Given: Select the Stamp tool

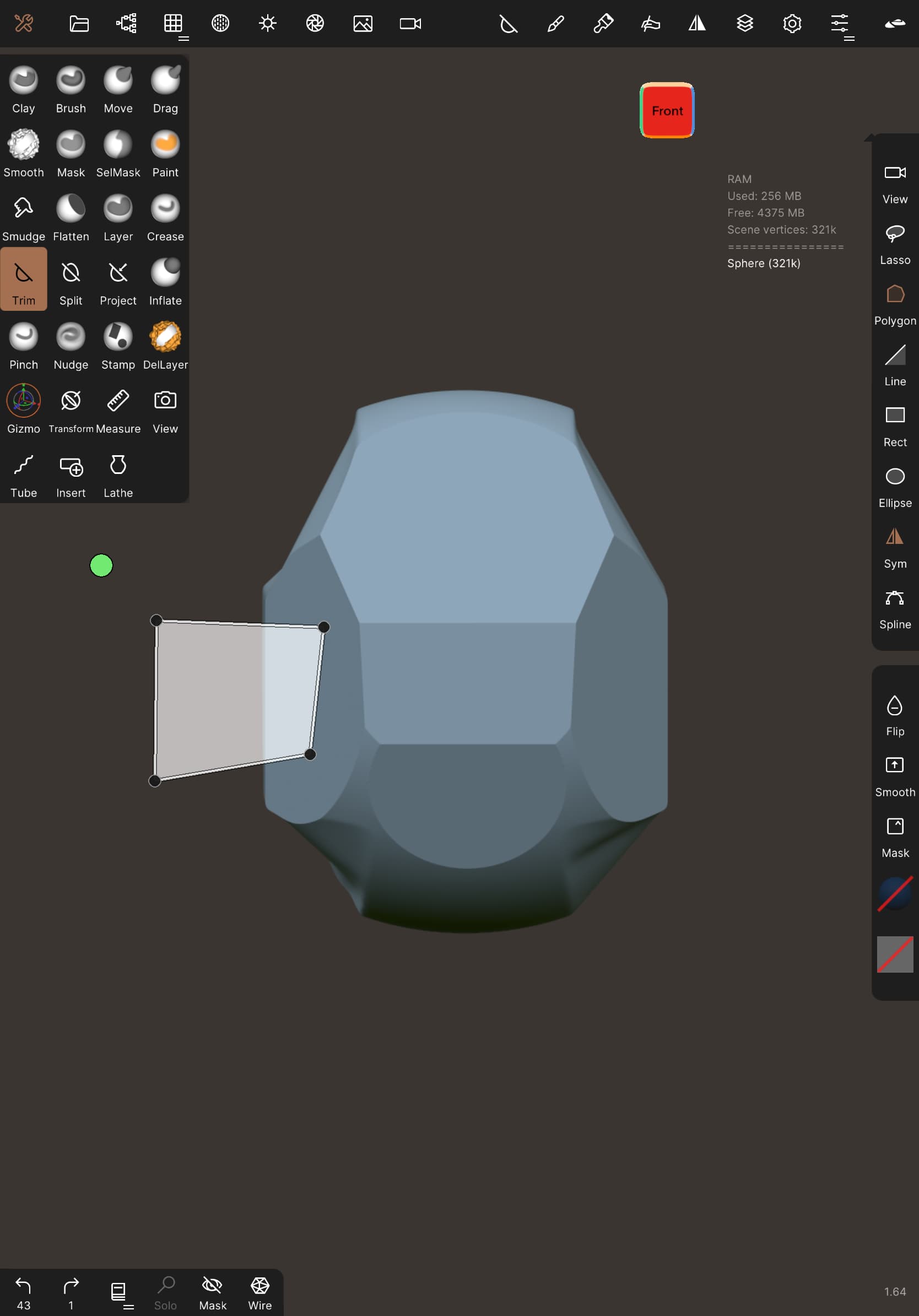Looking at the screenshot, I should [x=118, y=346].
